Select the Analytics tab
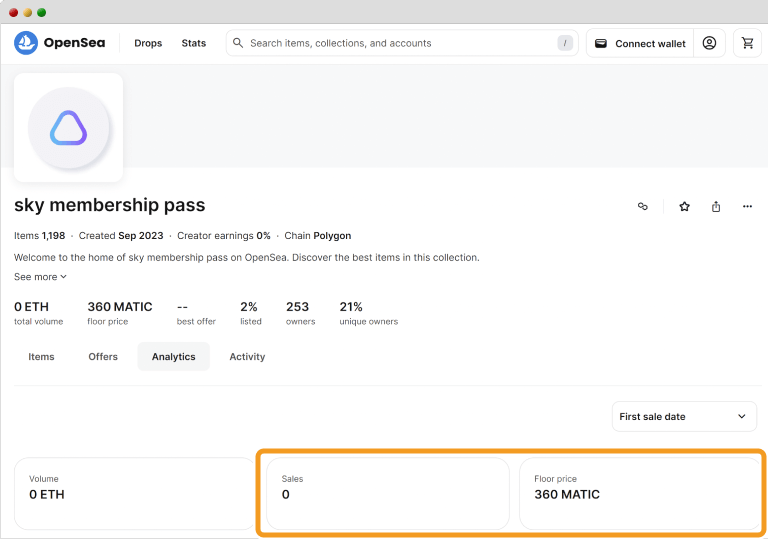Viewport: 768px width, 539px height. 173,357
